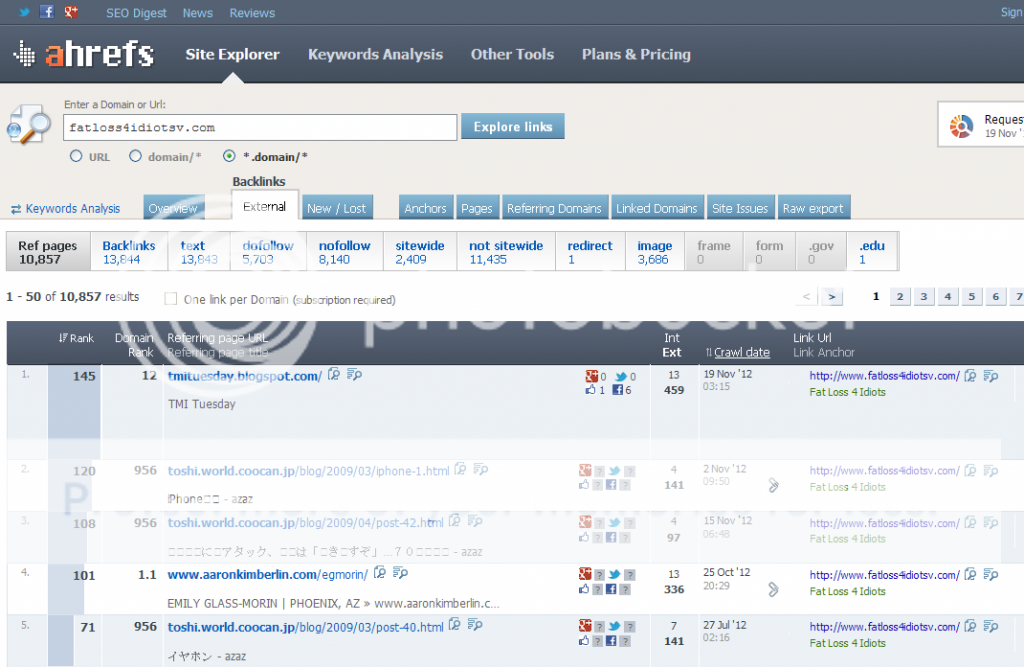Open Keywords Analysis link beside Overview tab
The height and width of the screenshot is (667, 1024).
(73, 209)
